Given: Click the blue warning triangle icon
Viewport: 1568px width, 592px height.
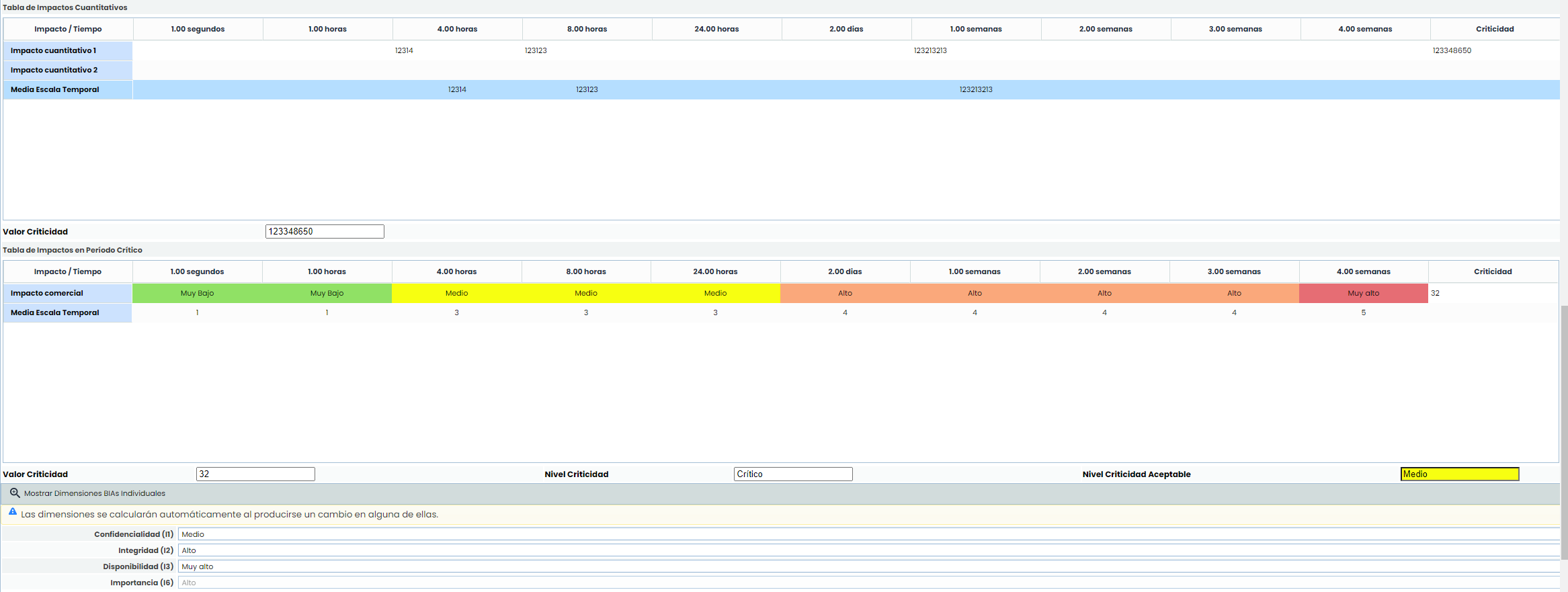Looking at the screenshot, I should pyautogui.click(x=13, y=512).
